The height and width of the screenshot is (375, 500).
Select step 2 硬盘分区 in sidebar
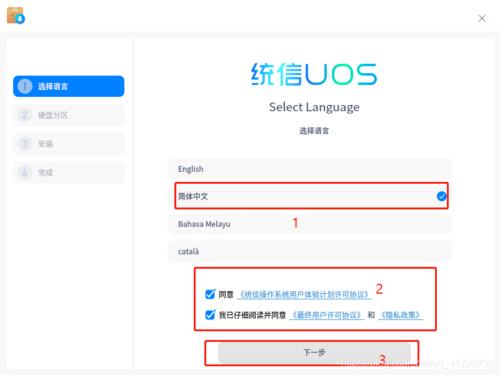tap(69, 115)
